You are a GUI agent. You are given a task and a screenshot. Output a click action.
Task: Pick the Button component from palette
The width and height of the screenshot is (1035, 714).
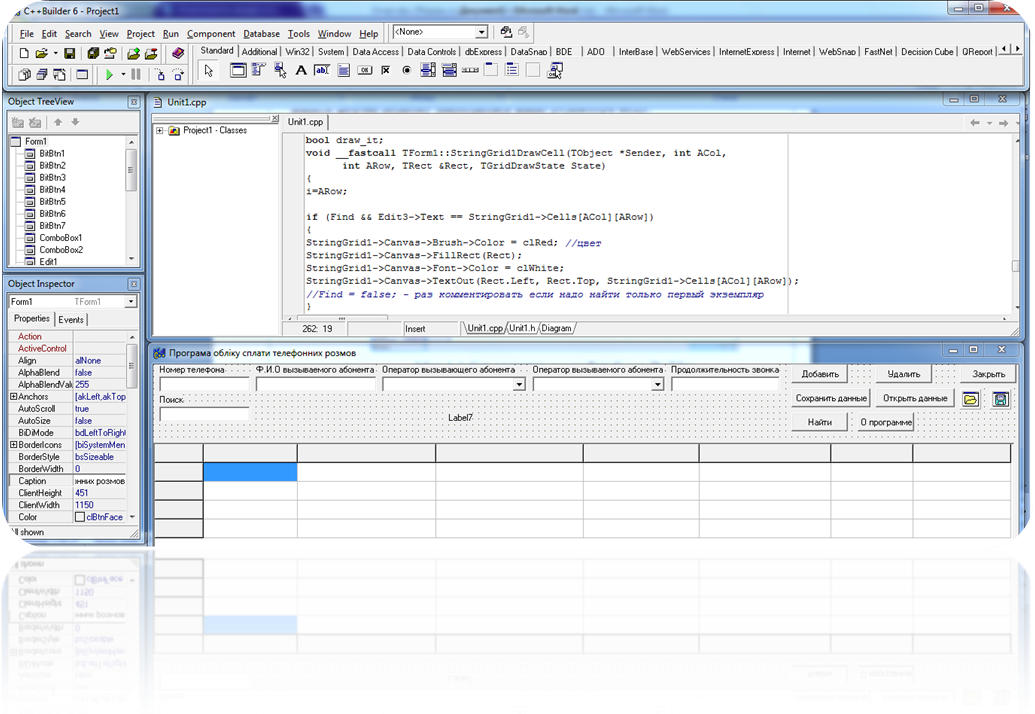tap(364, 71)
